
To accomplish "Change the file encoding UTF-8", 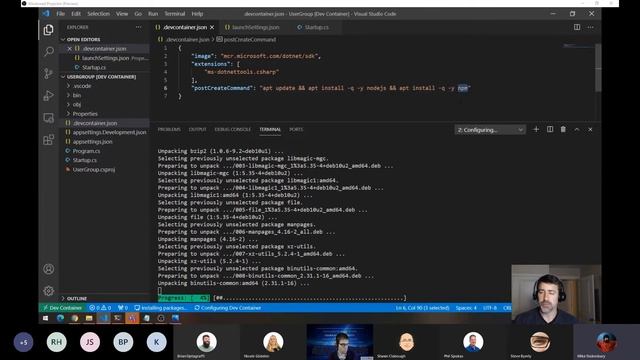I will pyautogui.click(x=490, y=308).
